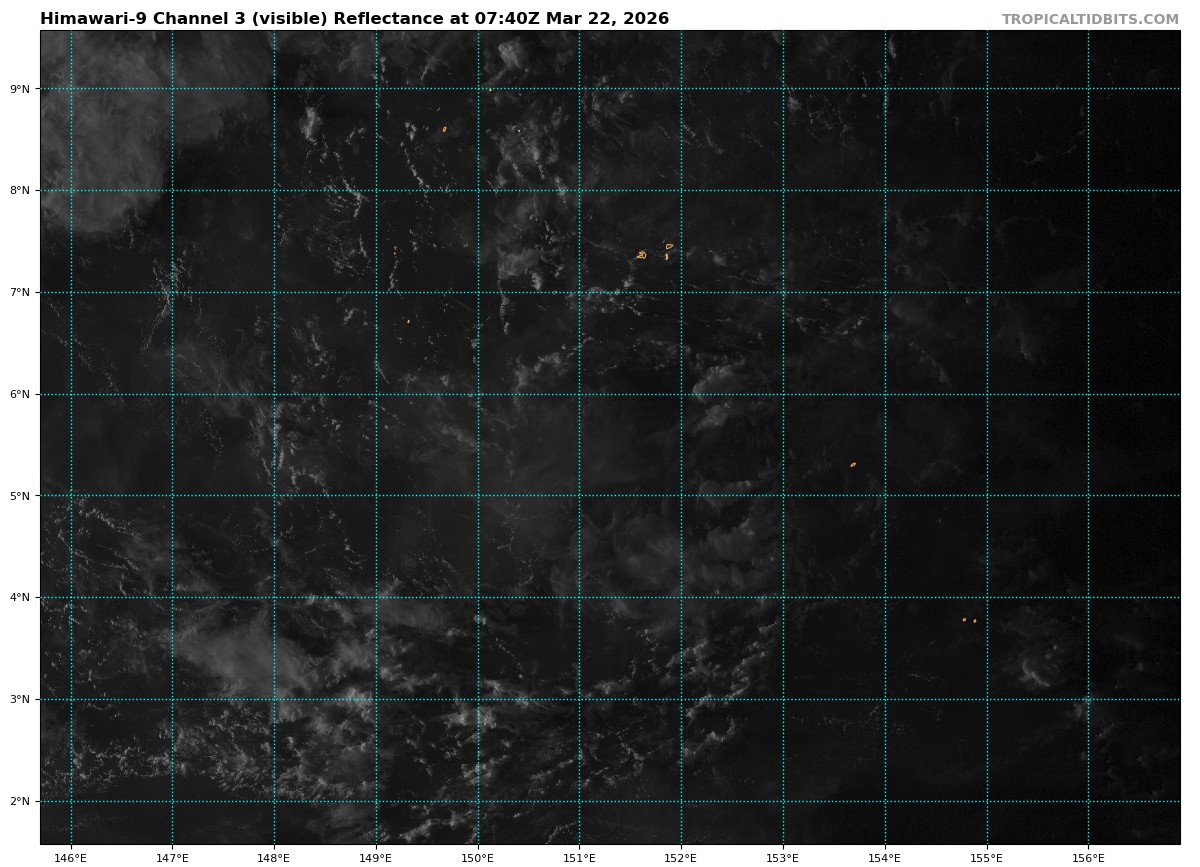Click the TROPICALTIDBITS.COM watermark
Image resolution: width=1200 pixels, height=867 pixels.
(x=1090, y=19)
